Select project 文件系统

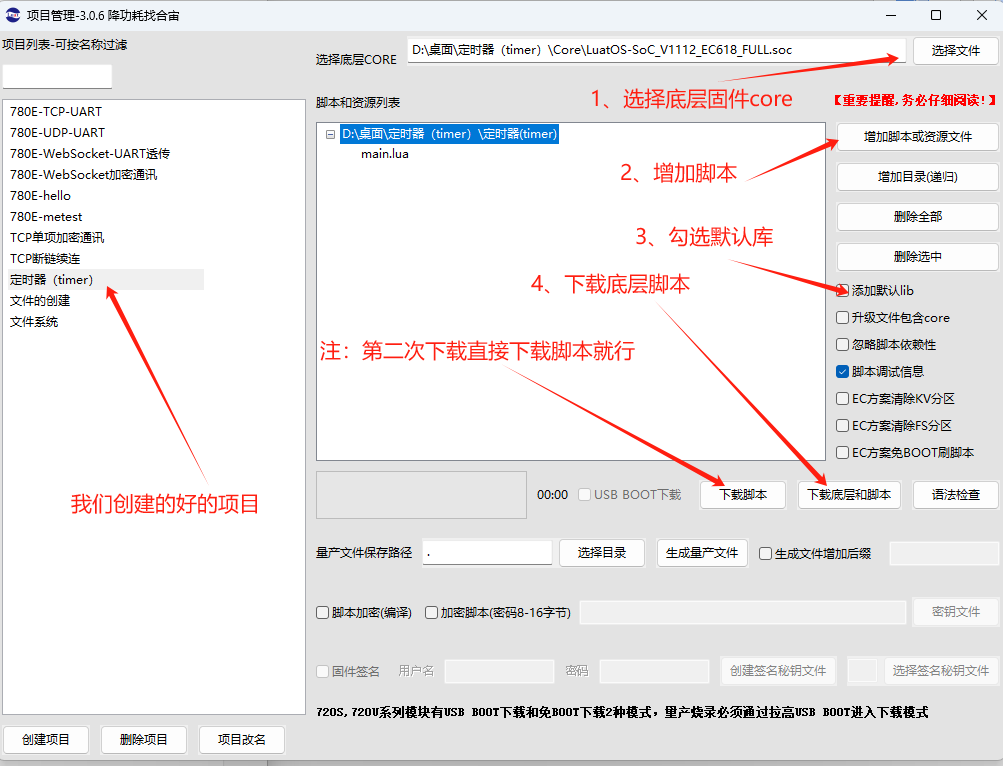(x=34, y=322)
